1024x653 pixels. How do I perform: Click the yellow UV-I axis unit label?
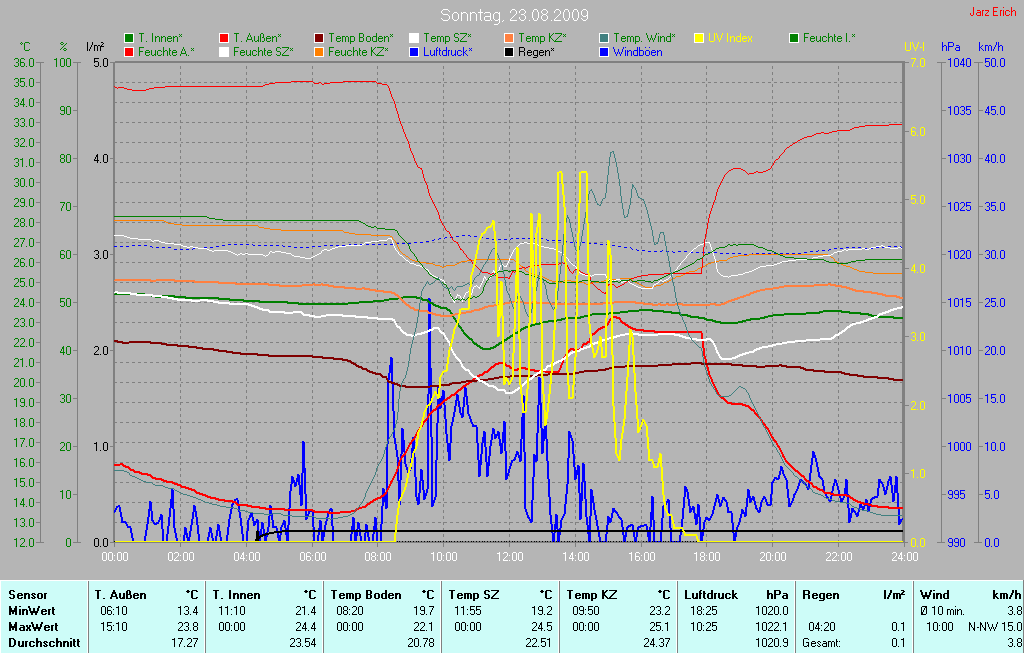coord(914,47)
